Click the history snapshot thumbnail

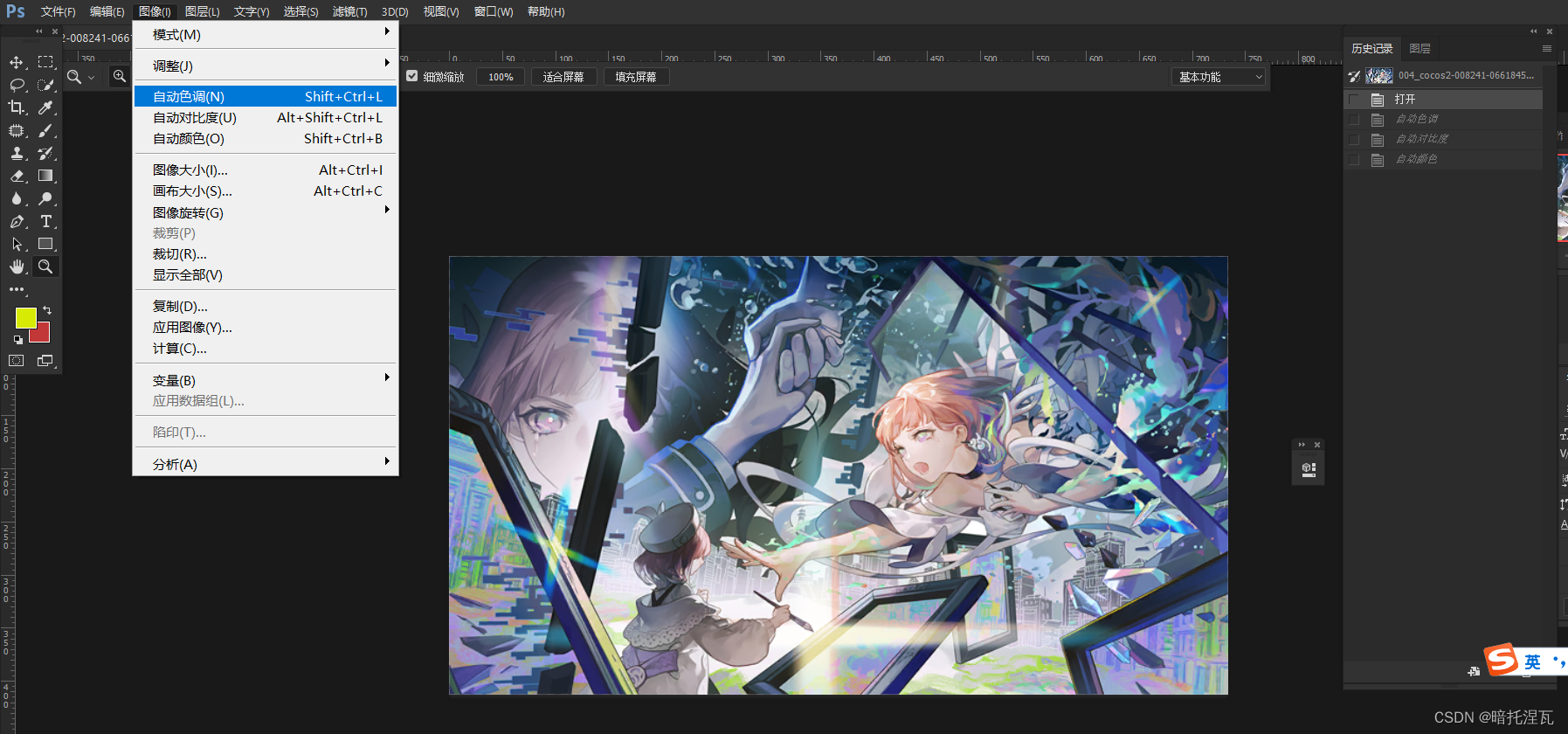click(x=1379, y=75)
